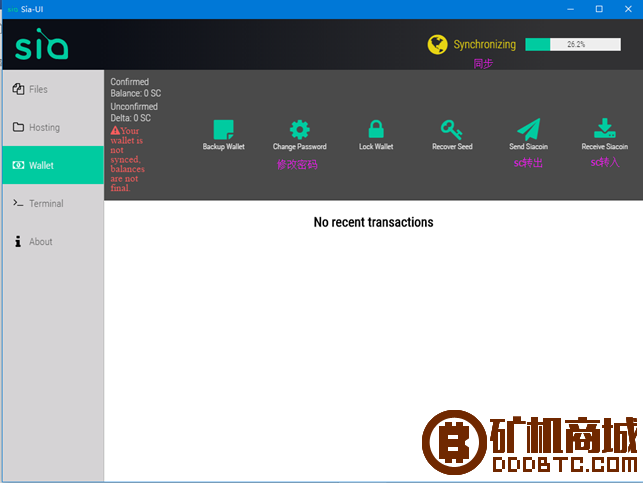Click the Wallet money icon in sidebar

(18, 165)
